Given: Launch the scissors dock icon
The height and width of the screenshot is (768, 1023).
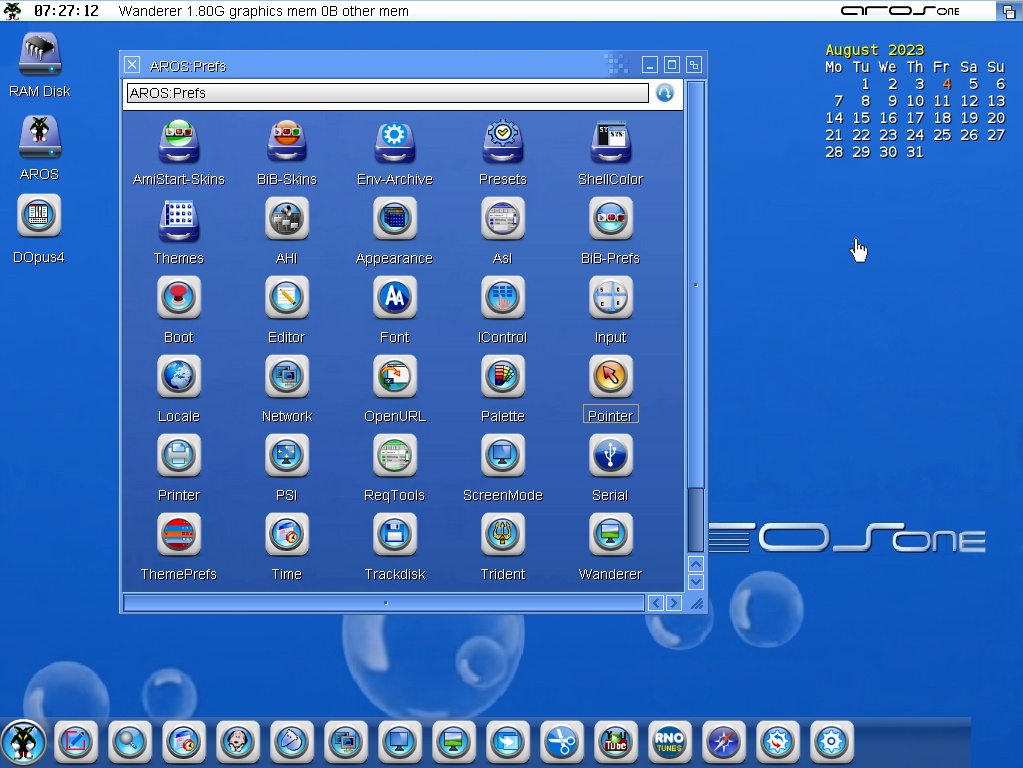Looking at the screenshot, I should point(562,743).
